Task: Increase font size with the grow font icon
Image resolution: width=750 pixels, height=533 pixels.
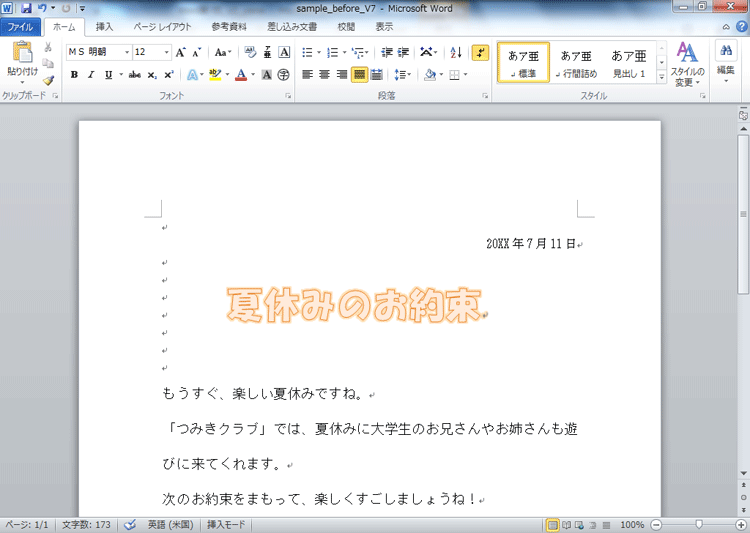Action: (180, 52)
